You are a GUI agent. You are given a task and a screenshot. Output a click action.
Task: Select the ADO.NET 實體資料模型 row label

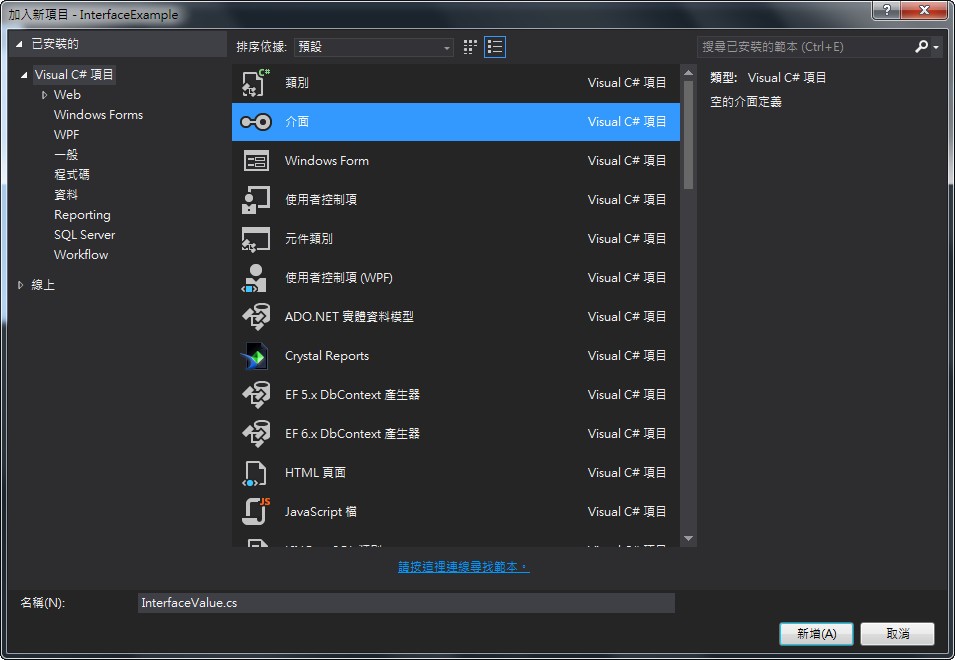point(349,317)
